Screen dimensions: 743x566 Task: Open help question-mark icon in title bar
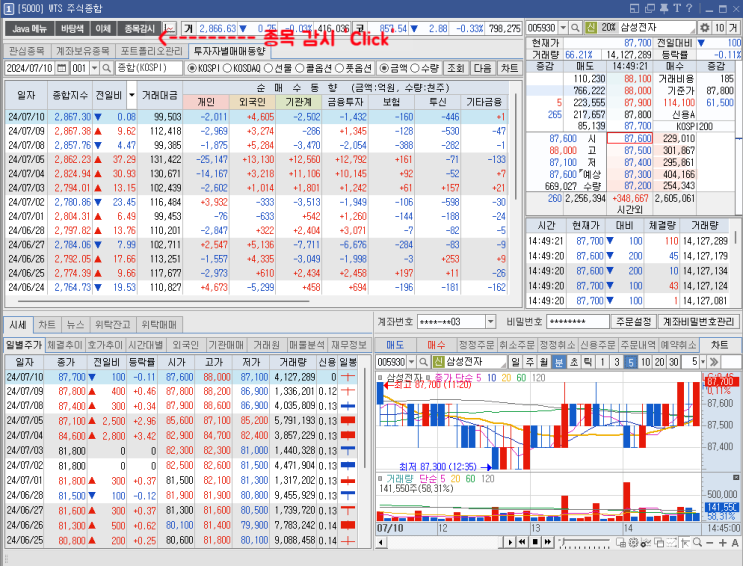689,8
